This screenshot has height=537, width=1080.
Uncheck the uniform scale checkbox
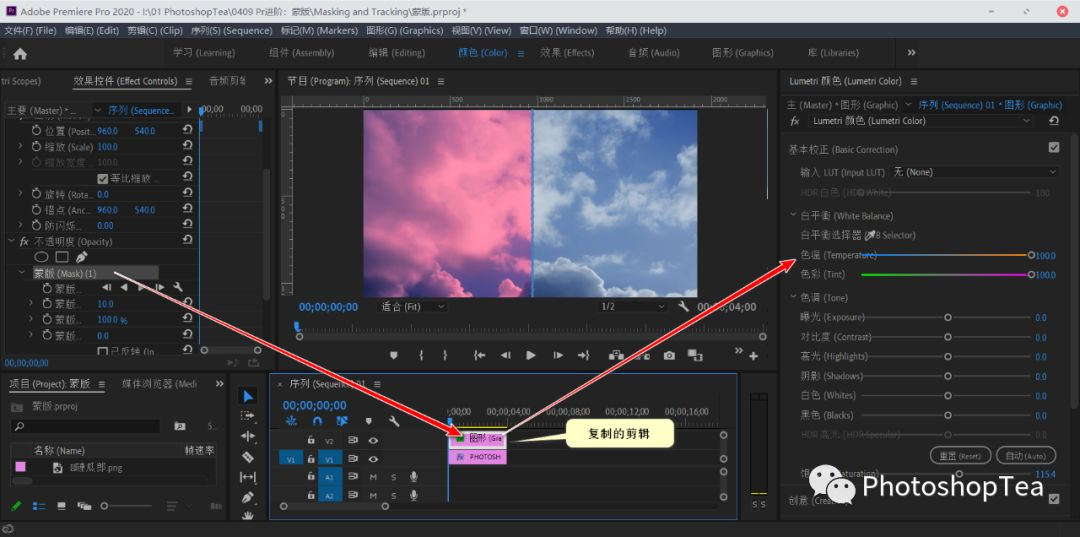(103, 178)
